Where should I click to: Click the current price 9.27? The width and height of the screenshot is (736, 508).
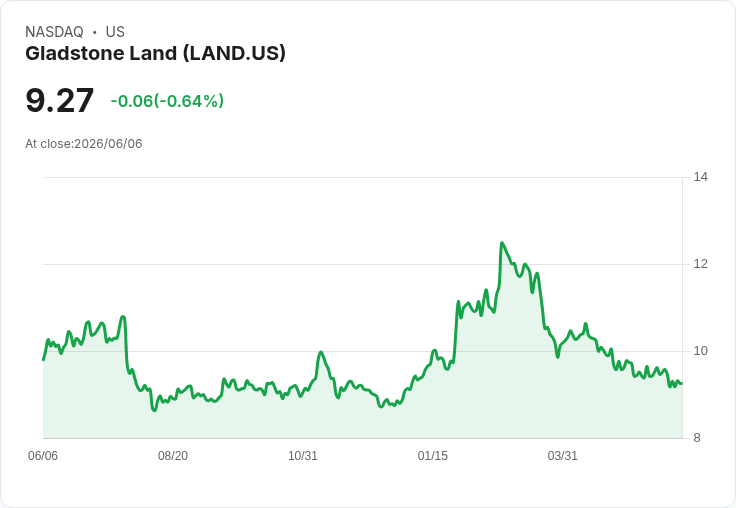pos(60,100)
